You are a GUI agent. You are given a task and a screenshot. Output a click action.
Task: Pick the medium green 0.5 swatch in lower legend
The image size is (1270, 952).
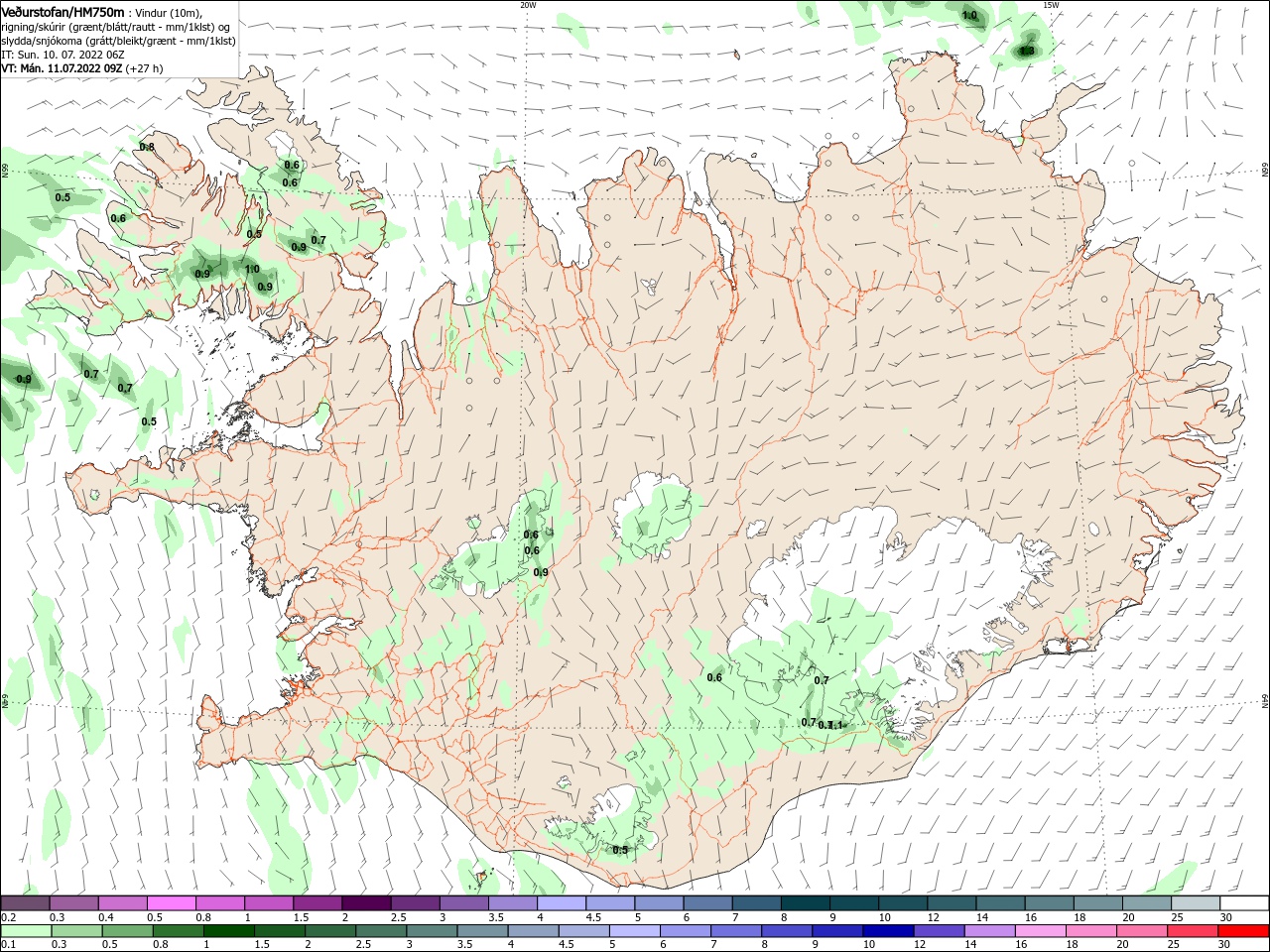pos(128,930)
